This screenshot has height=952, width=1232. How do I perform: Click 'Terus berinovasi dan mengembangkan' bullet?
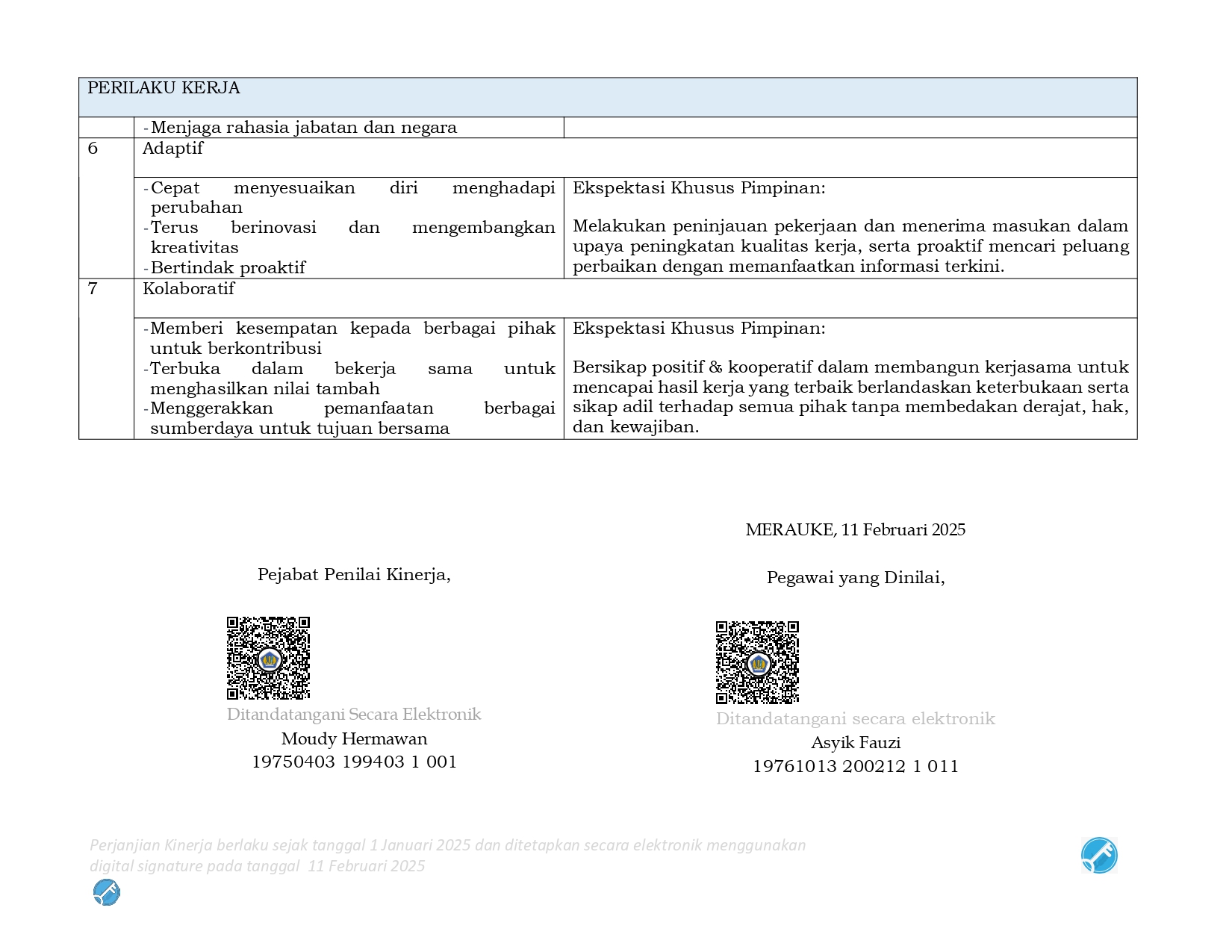[349, 237]
